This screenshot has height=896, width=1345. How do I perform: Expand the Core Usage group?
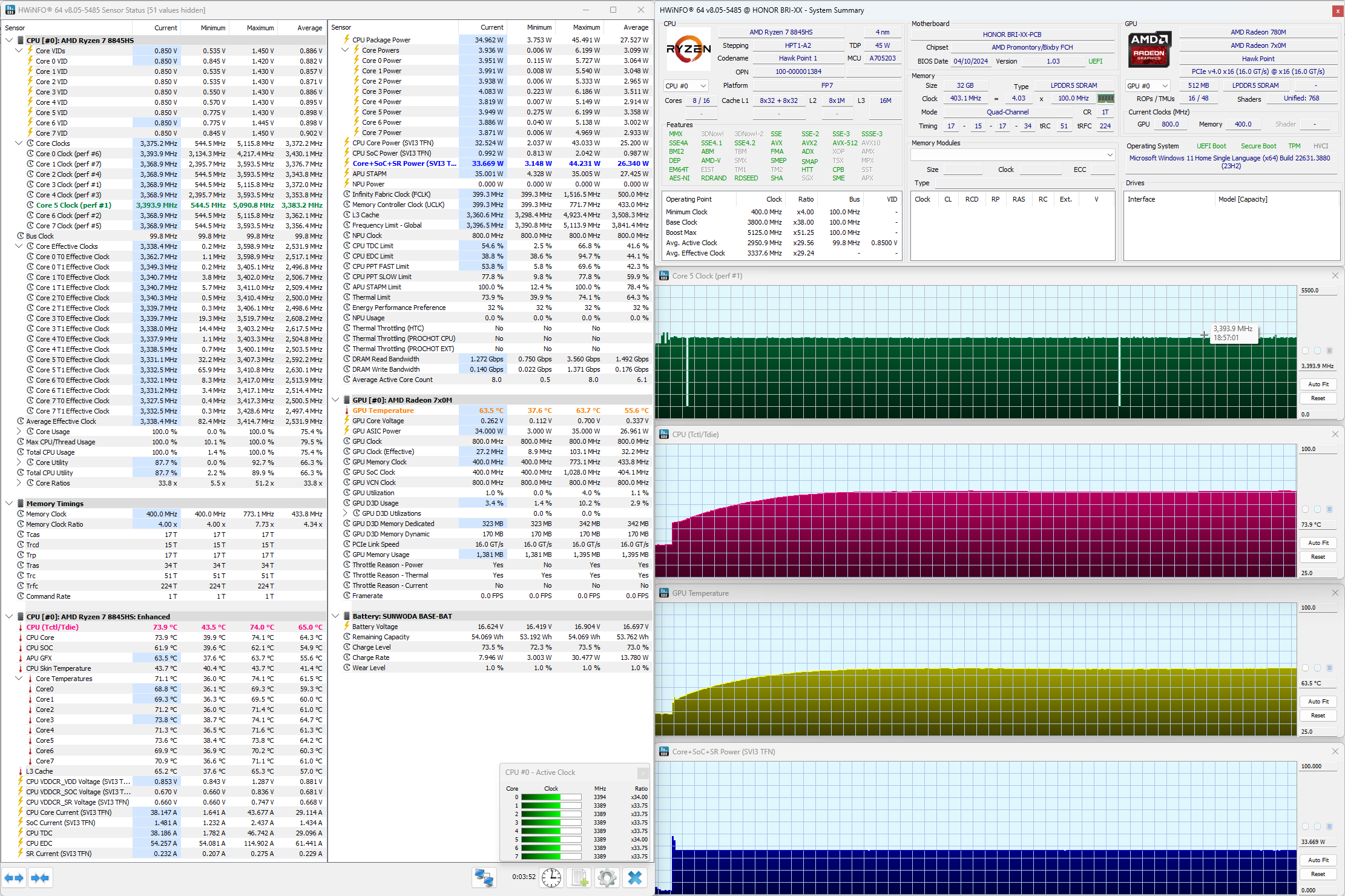pos(19,432)
